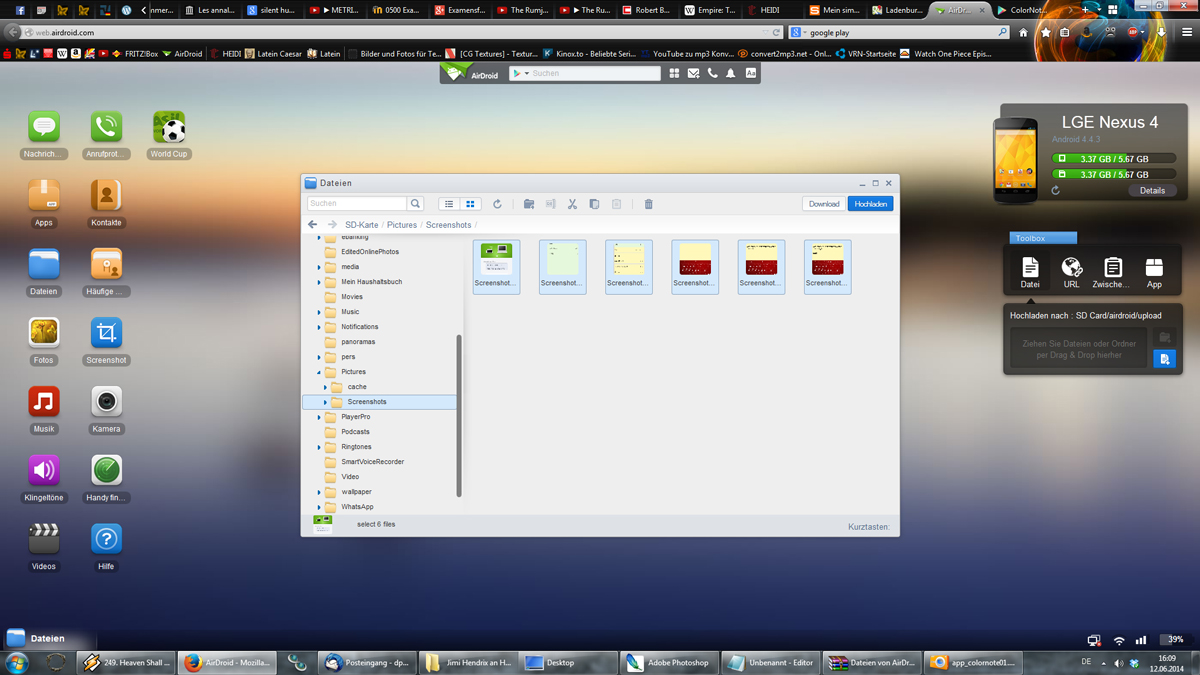
Task: Click the folder tree vertical scrollbar
Action: point(459,415)
